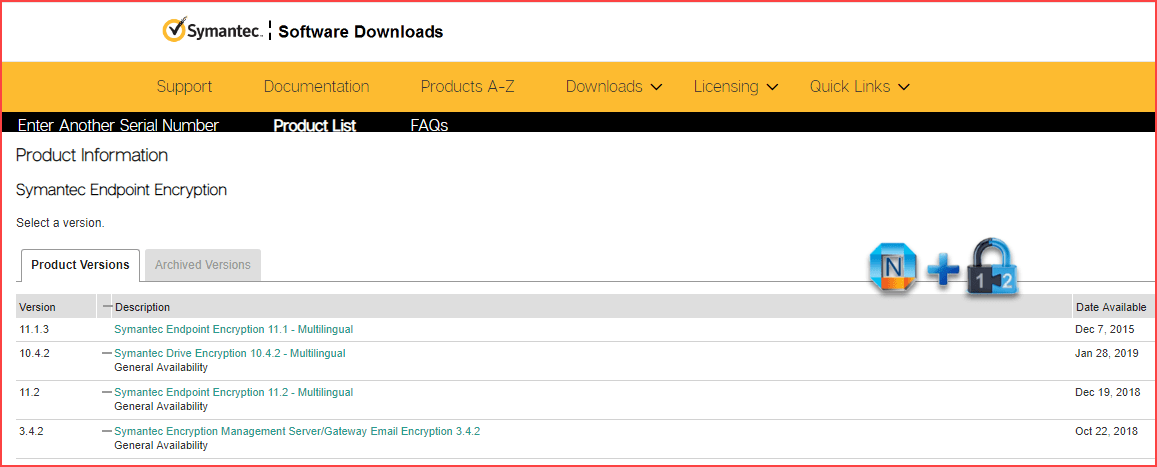Open Encryption Management Server/Gateway Email Encryption 3.4.2

tap(297, 431)
